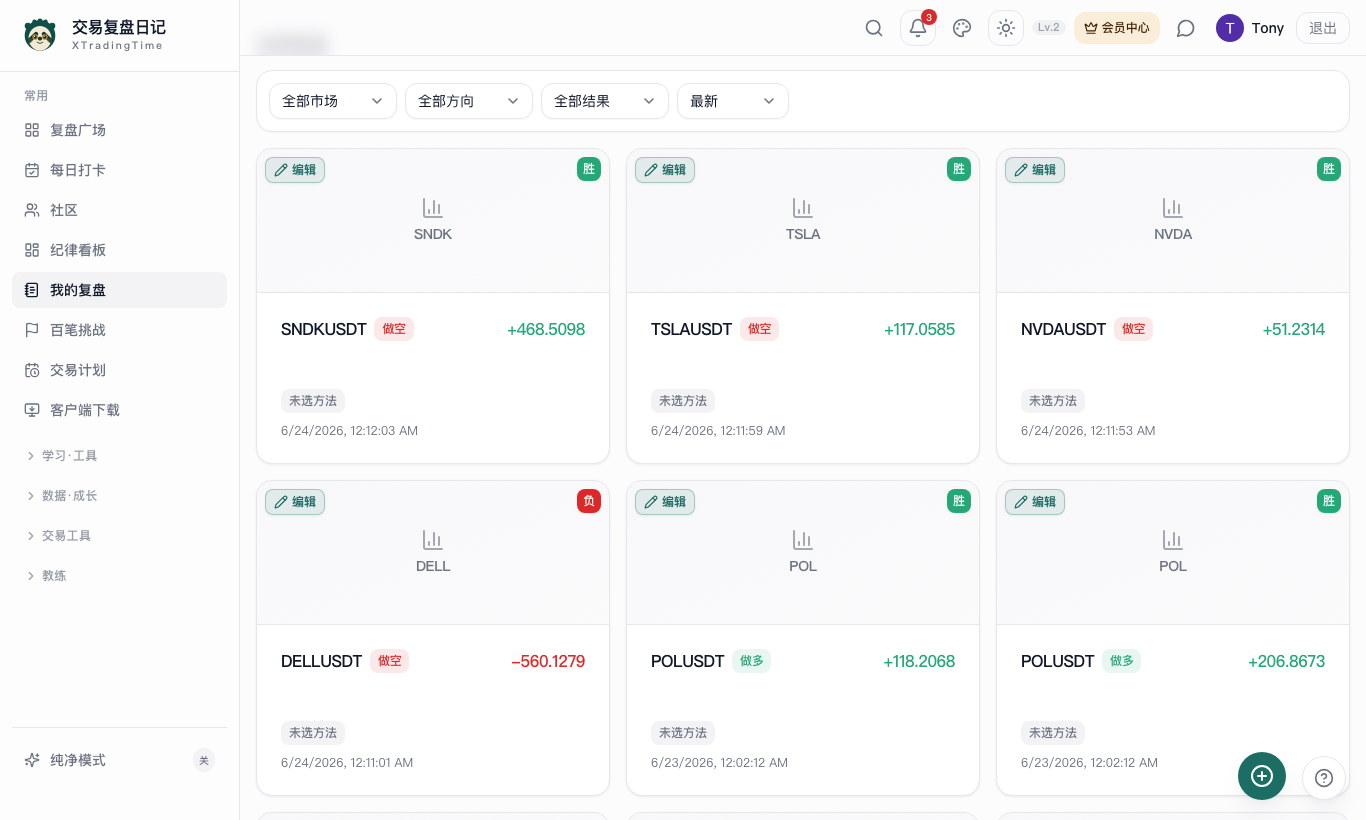Toggle light mode sun icon
Viewport: 1366px width, 820px height.
[1006, 28]
